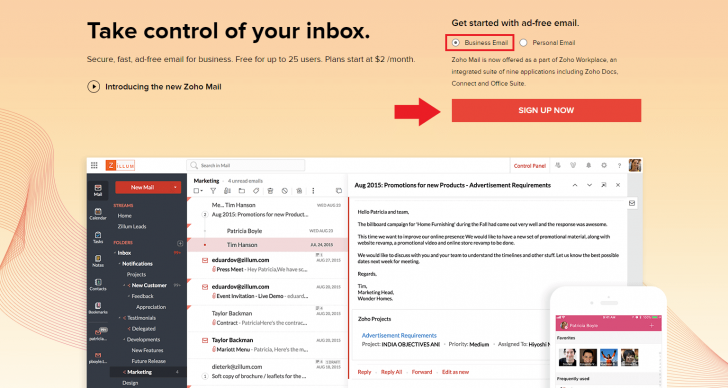The image size is (728, 388).
Task: Click the spam block icon in mail toolbar
Action: click(x=285, y=191)
